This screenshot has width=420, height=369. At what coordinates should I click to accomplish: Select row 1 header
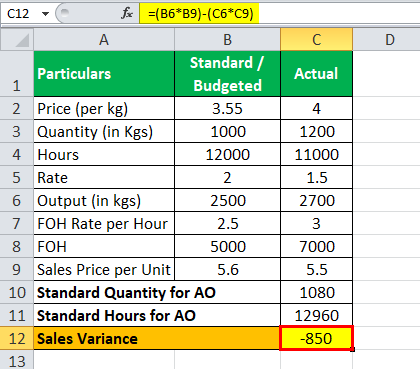17,74
